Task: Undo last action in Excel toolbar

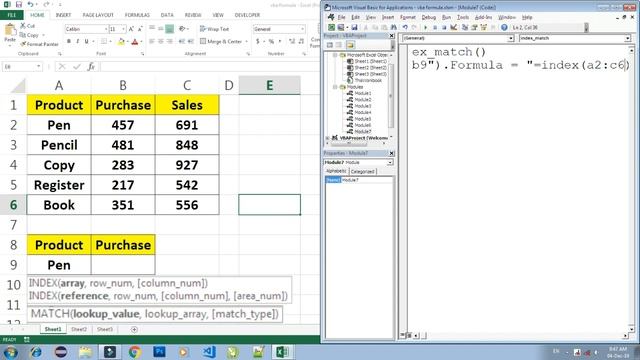Action: pyautogui.click(x=31, y=4)
